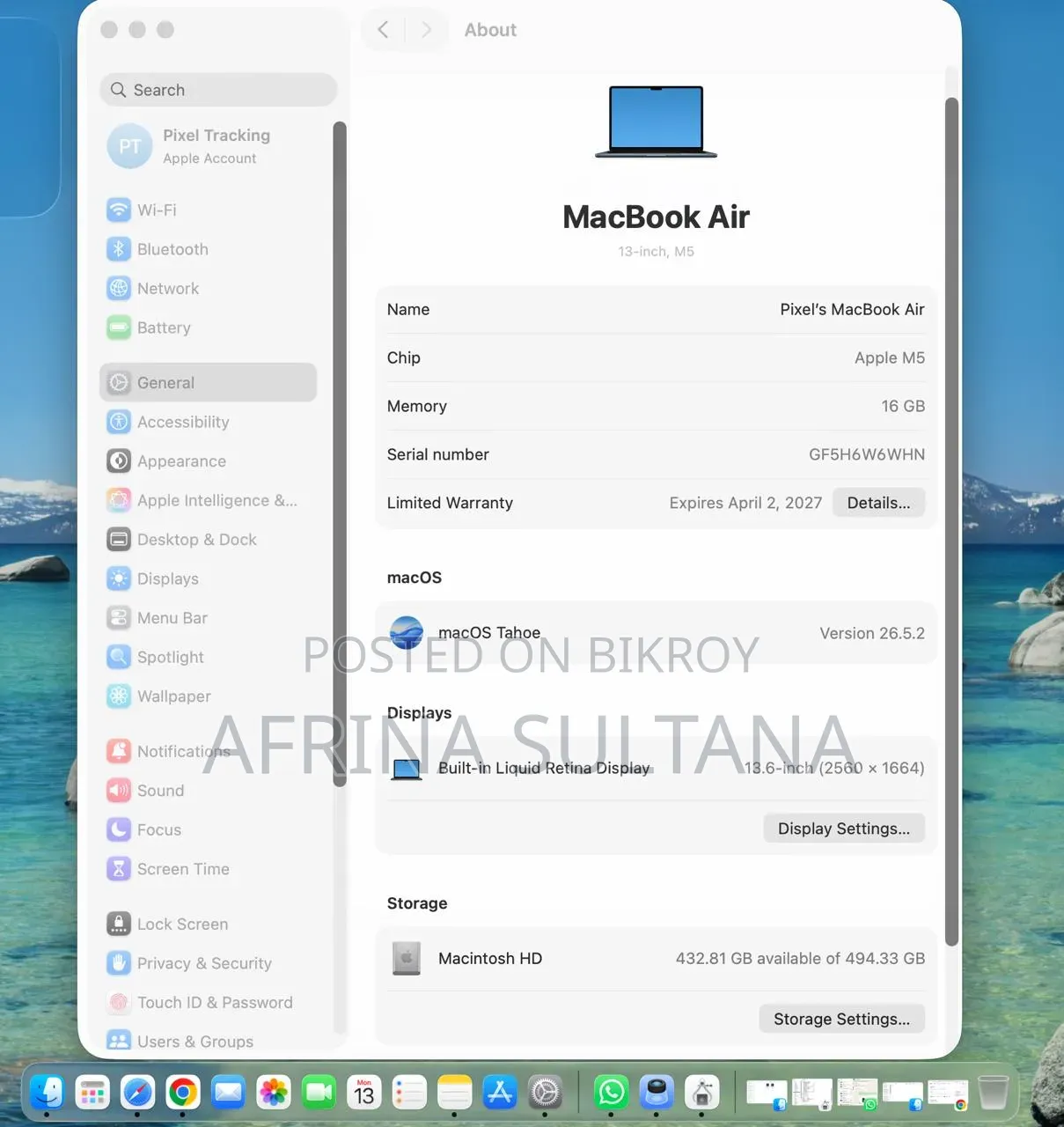Select Network in the sidebar
The height and width of the screenshot is (1127, 1064).
point(208,289)
